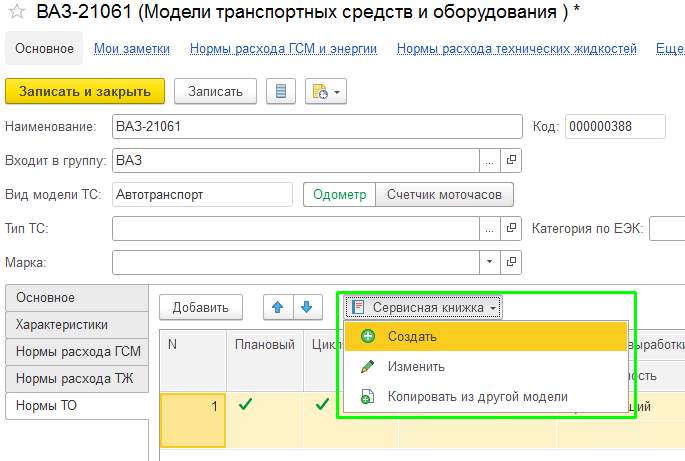685x461 pixels.
Task: Open 'Мои заметки' link
Action: (x=132, y=49)
